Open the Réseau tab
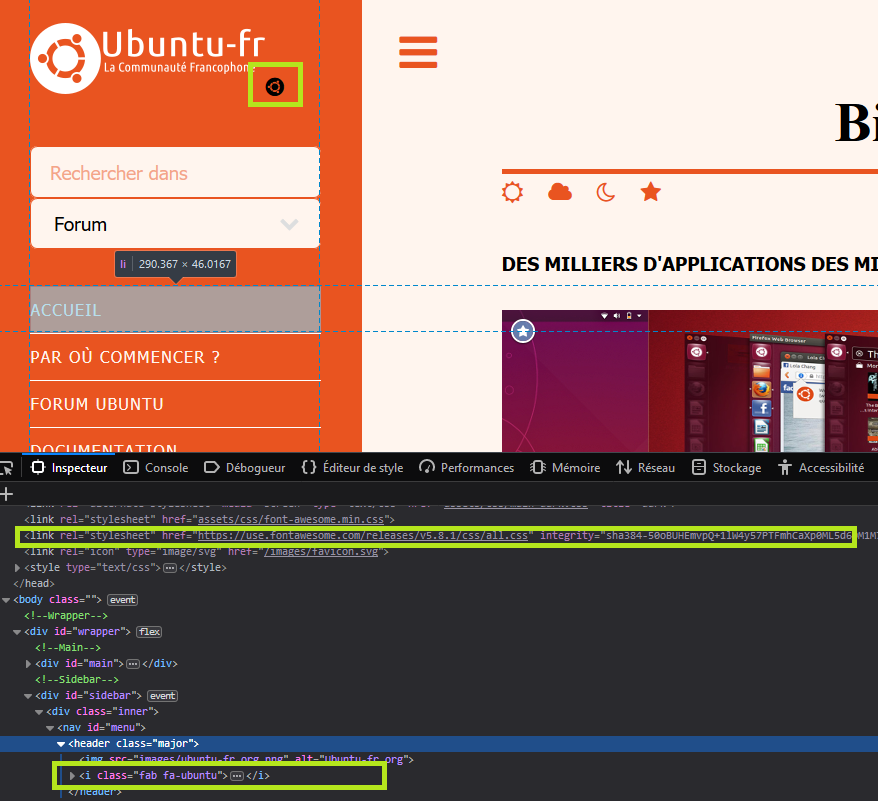This screenshot has height=801, width=878. pyautogui.click(x=645, y=468)
